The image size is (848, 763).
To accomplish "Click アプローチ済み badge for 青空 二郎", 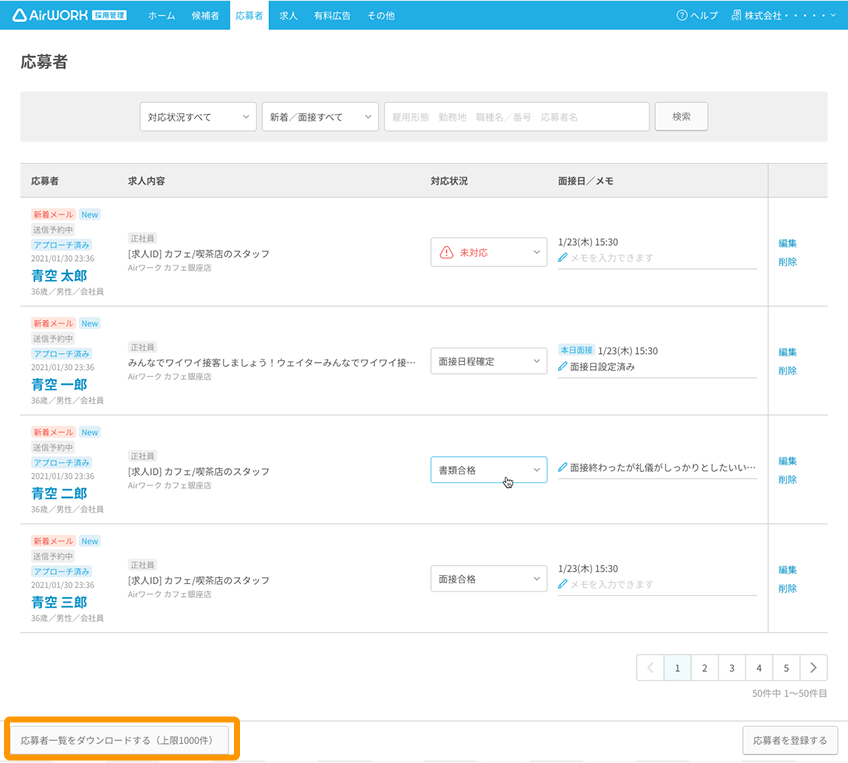I will click(x=61, y=463).
